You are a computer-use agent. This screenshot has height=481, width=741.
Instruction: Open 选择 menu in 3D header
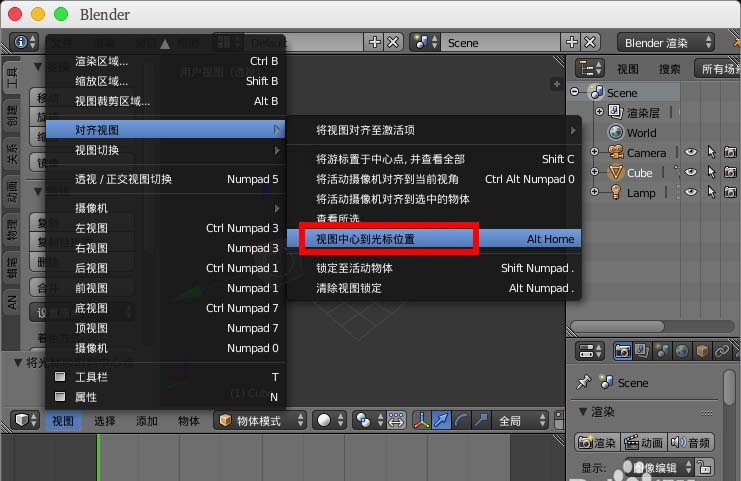click(x=104, y=420)
